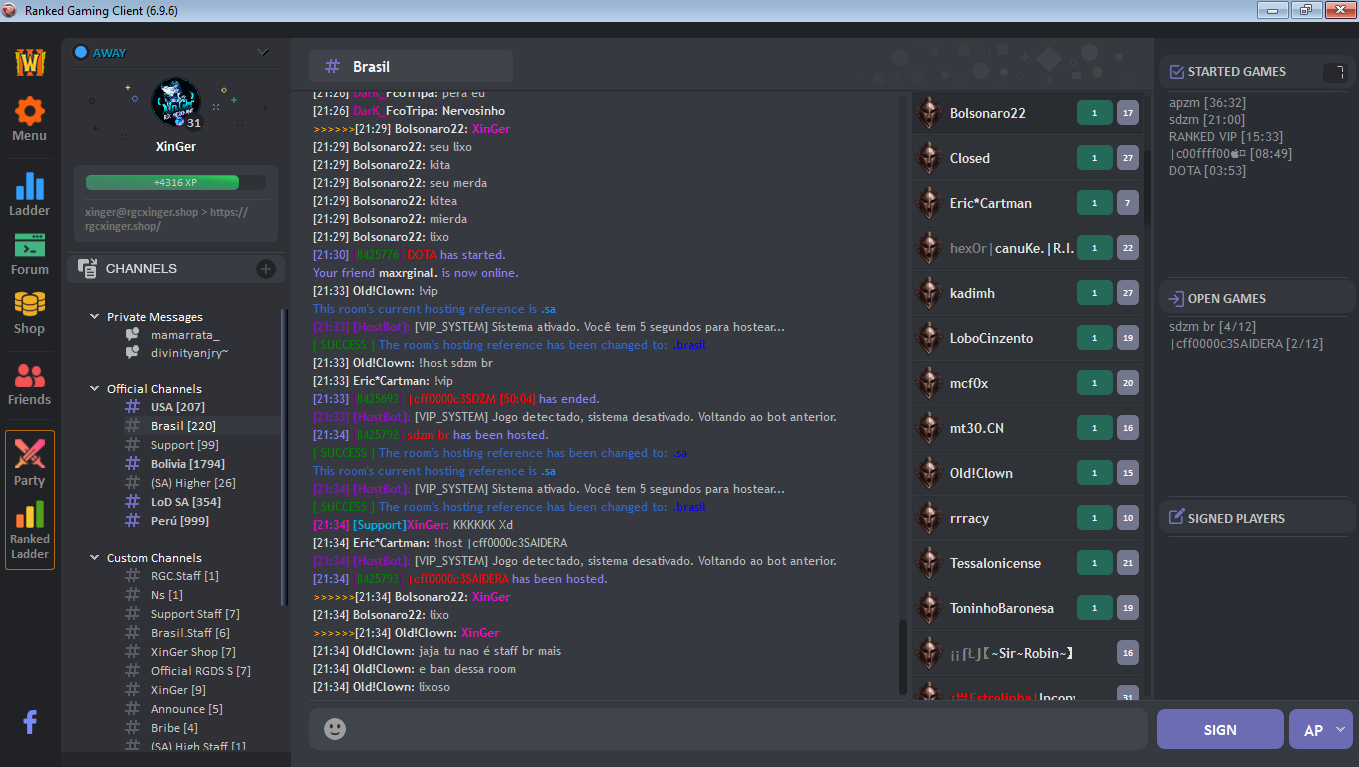Viewport: 1359px width, 767px height.
Task: Open the Forum icon
Action: 30,245
